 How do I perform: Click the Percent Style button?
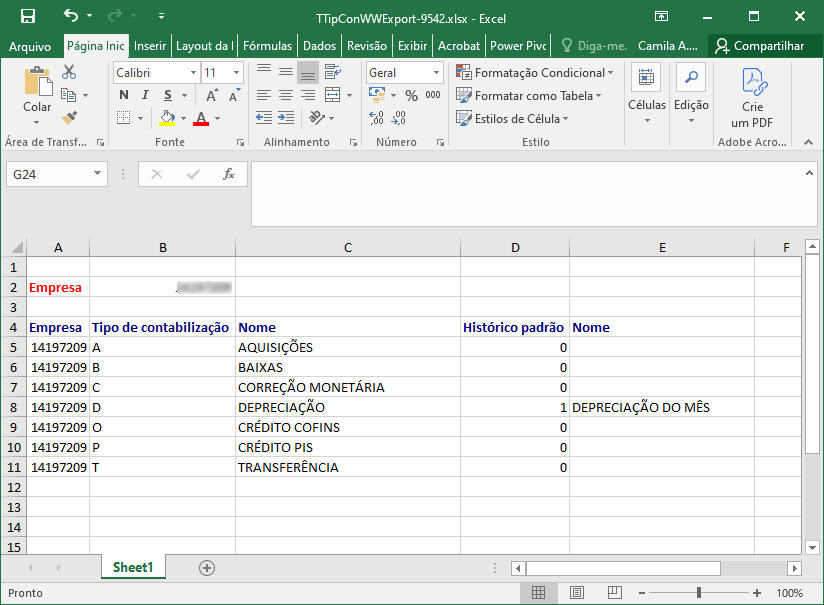(411, 95)
